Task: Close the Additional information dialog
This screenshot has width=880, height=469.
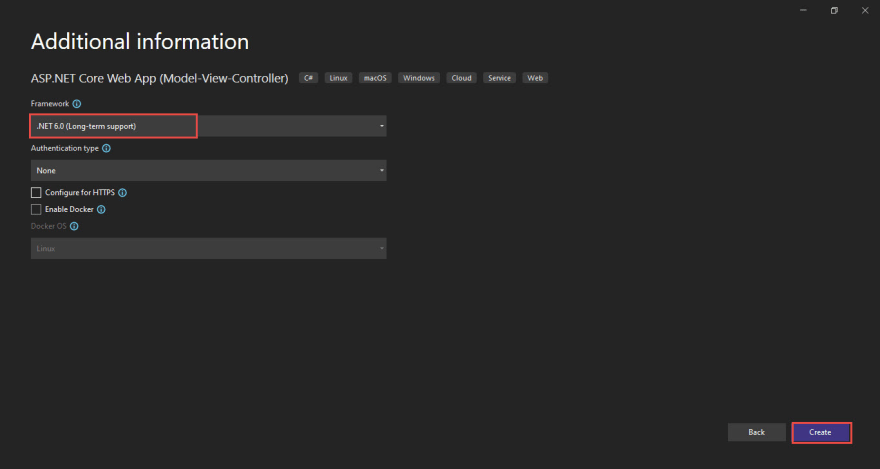Action: [865, 10]
